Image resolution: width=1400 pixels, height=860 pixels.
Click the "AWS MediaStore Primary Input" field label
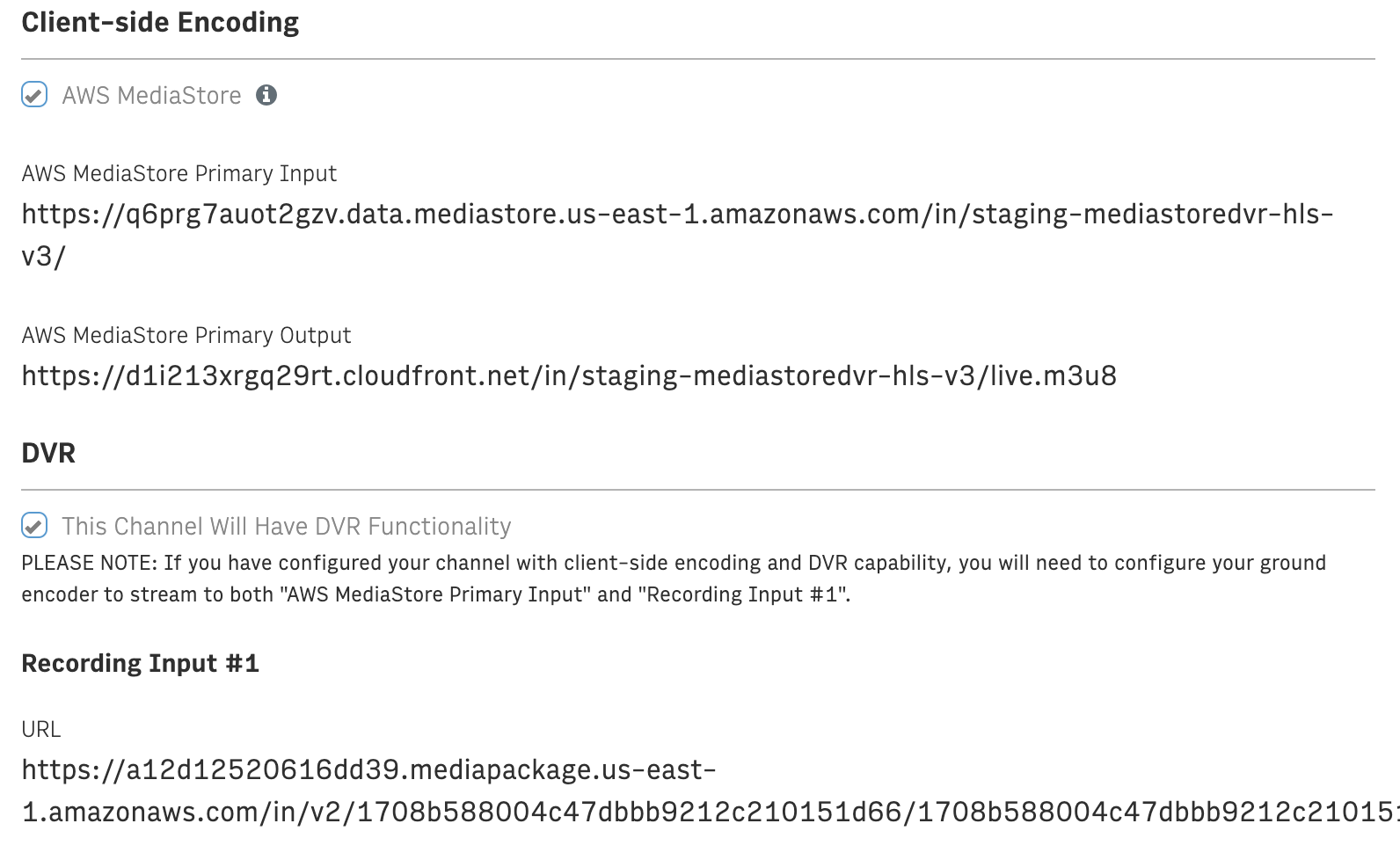click(179, 173)
